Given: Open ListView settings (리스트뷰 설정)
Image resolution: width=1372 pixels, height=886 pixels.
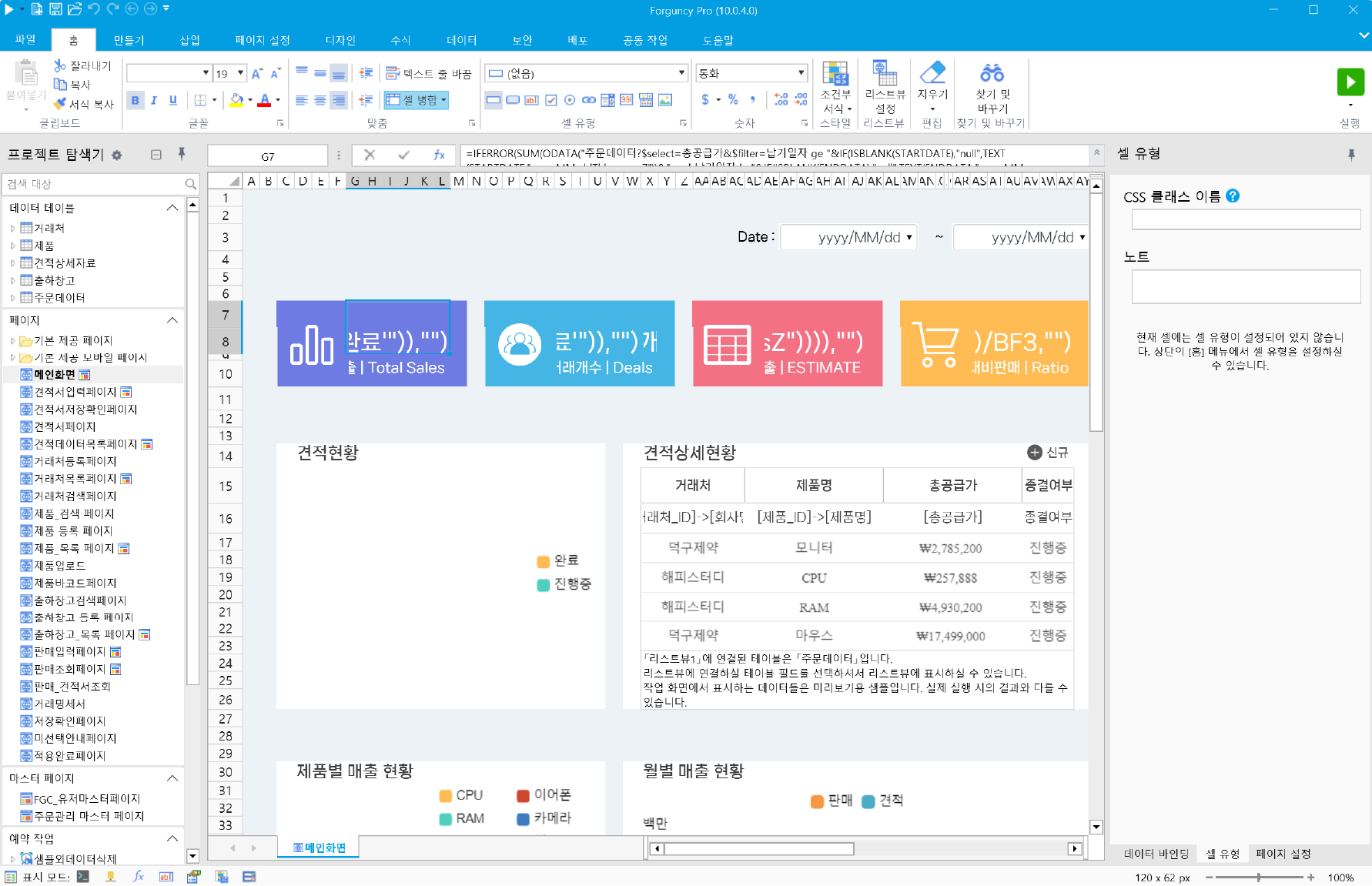Looking at the screenshot, I should [885, 87].
